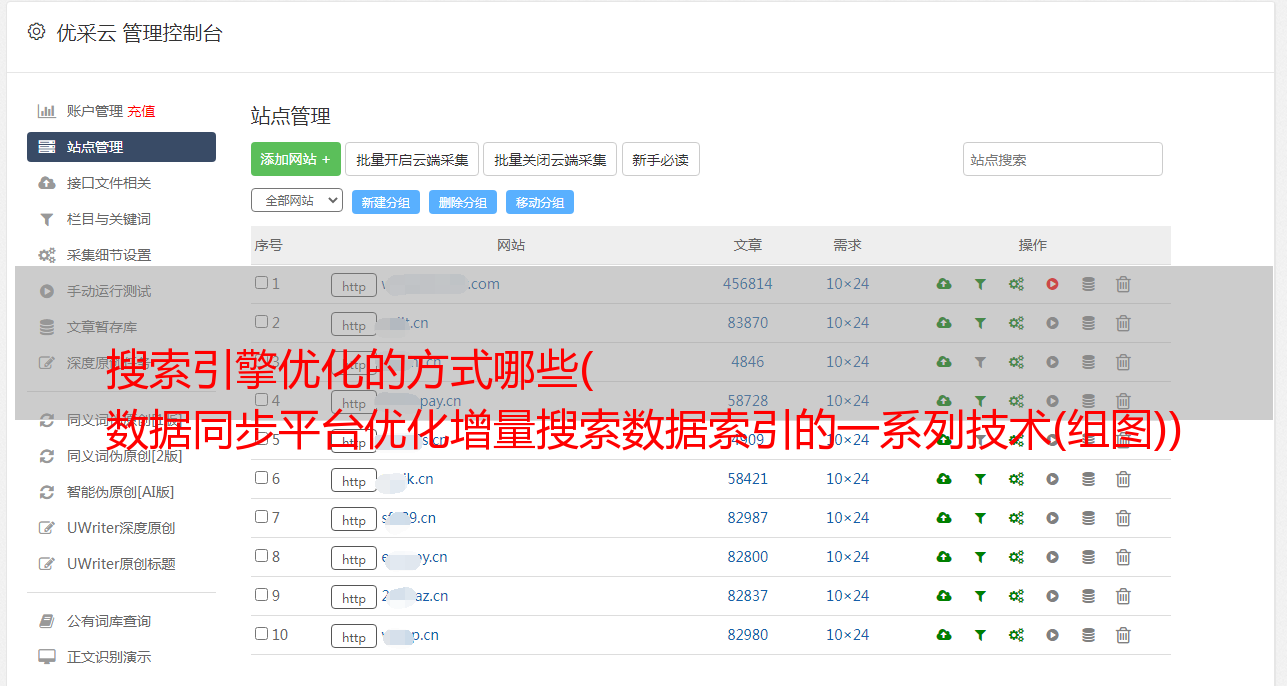Screen dimensions: 1287x686
Task: Go to UWriter深度原创 in the sidebar
Action: click(120, 528)
